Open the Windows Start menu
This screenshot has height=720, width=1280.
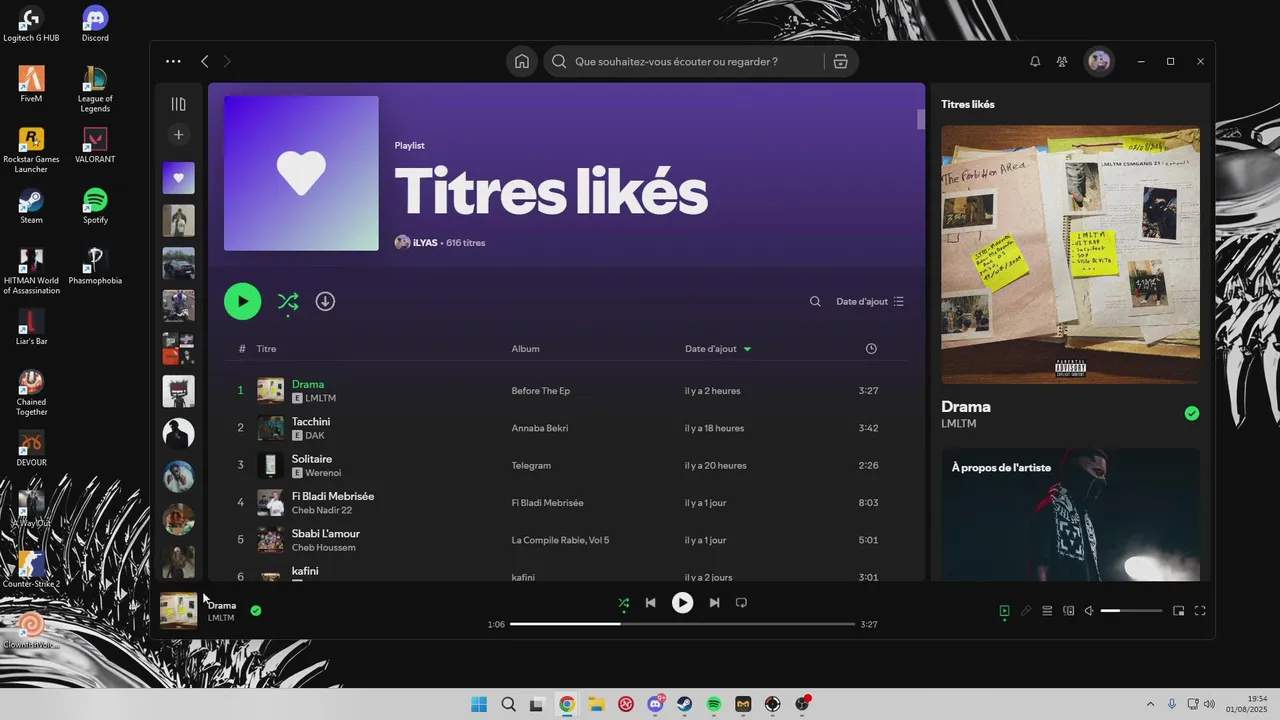(479, 704)
